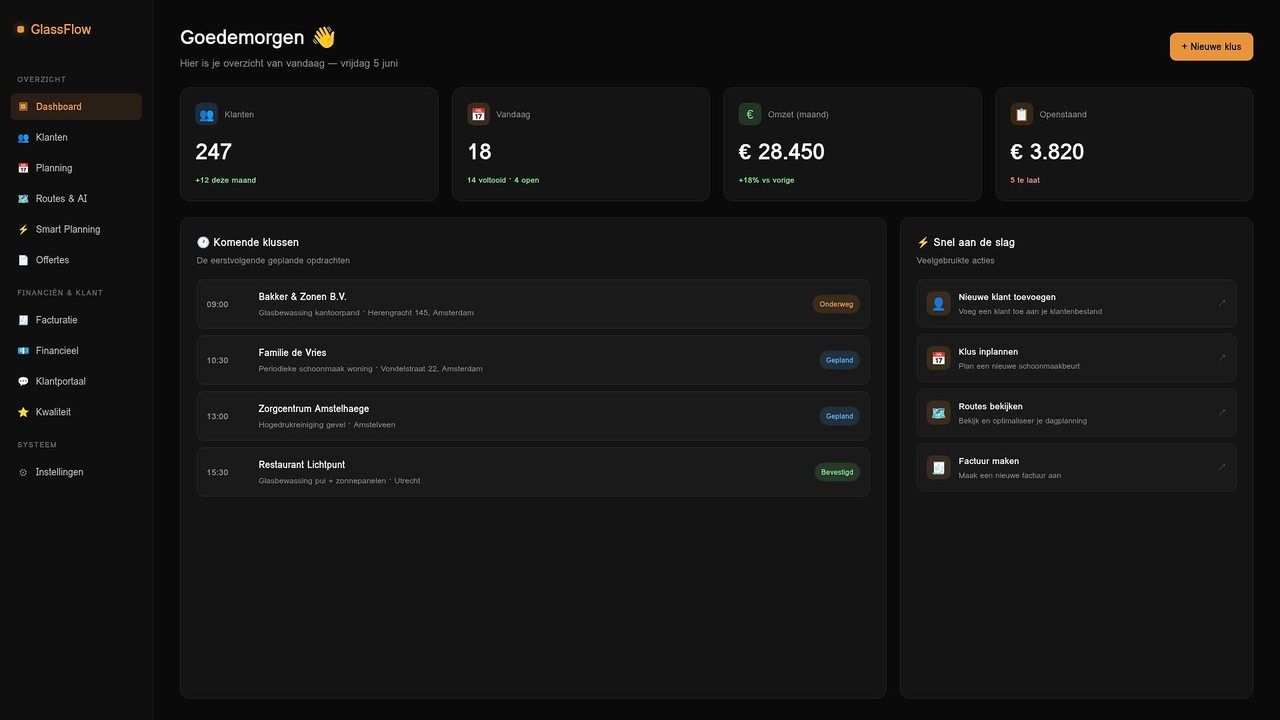Click the 15:30 time label
This screenshot has height=720, width=1280.
[217, 472]
